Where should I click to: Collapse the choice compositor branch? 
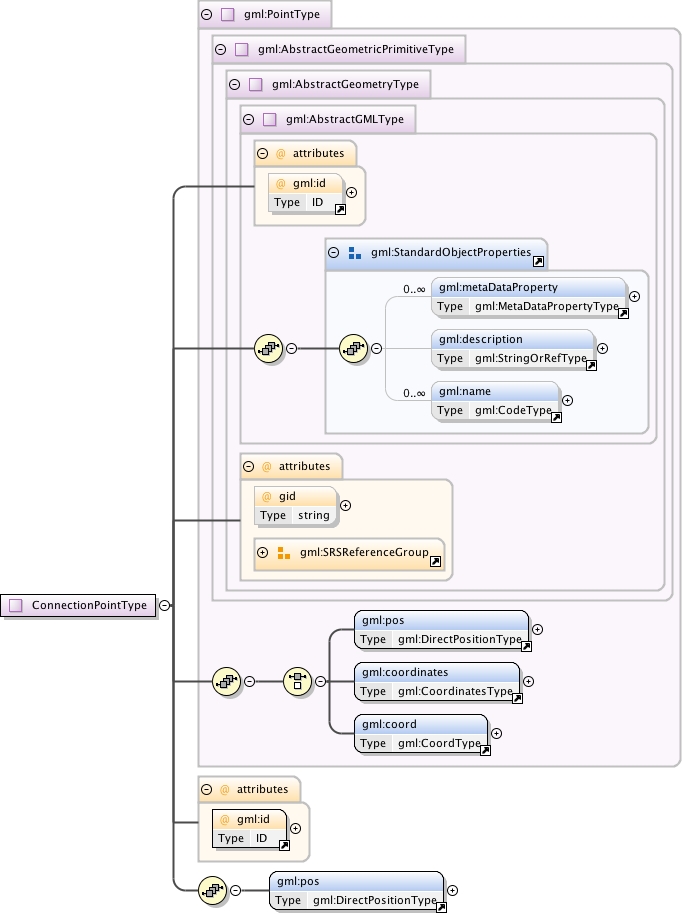click(x=320, y=681)
